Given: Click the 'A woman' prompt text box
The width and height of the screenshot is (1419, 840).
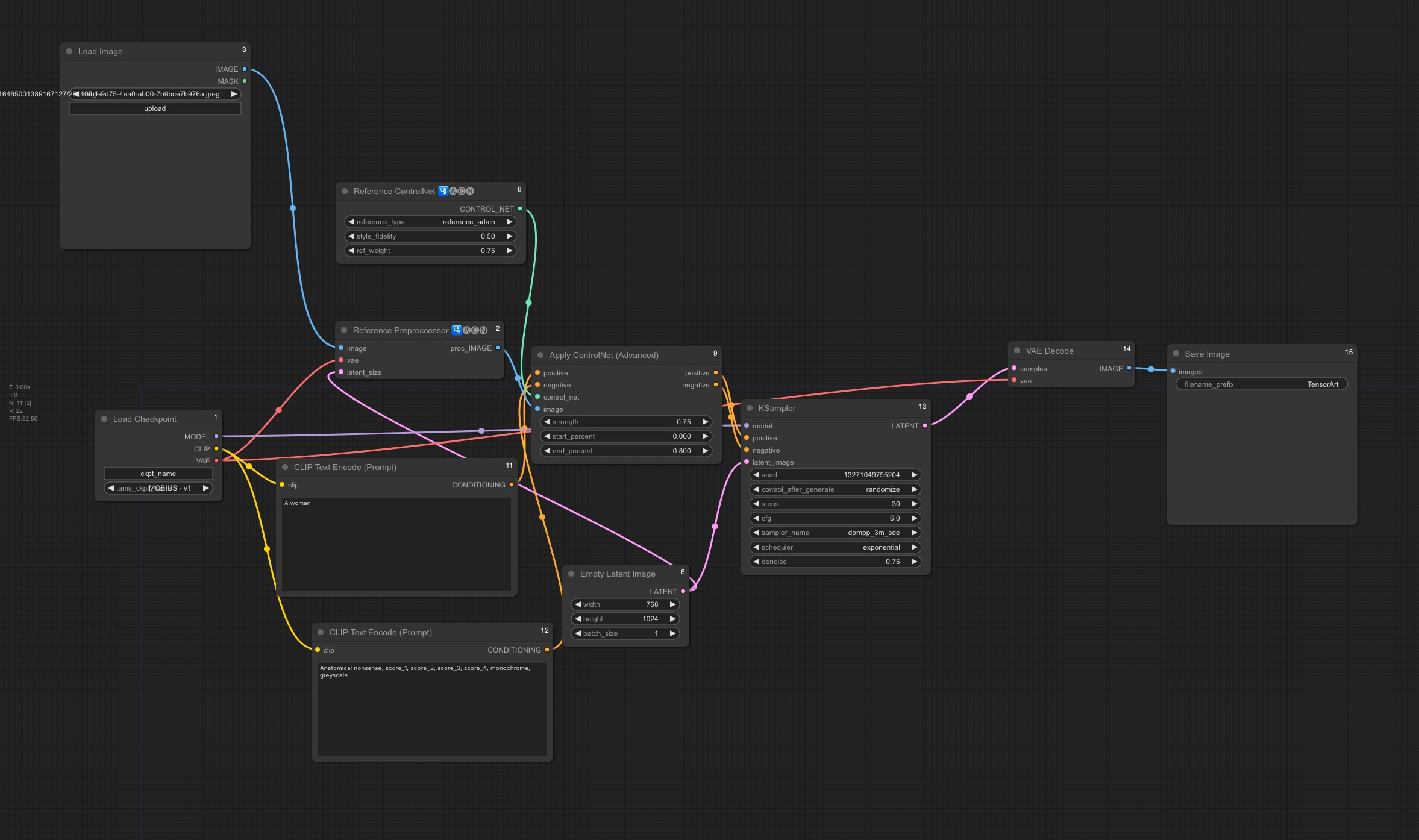Looking at the screenshot, I should tap(396, 544).
